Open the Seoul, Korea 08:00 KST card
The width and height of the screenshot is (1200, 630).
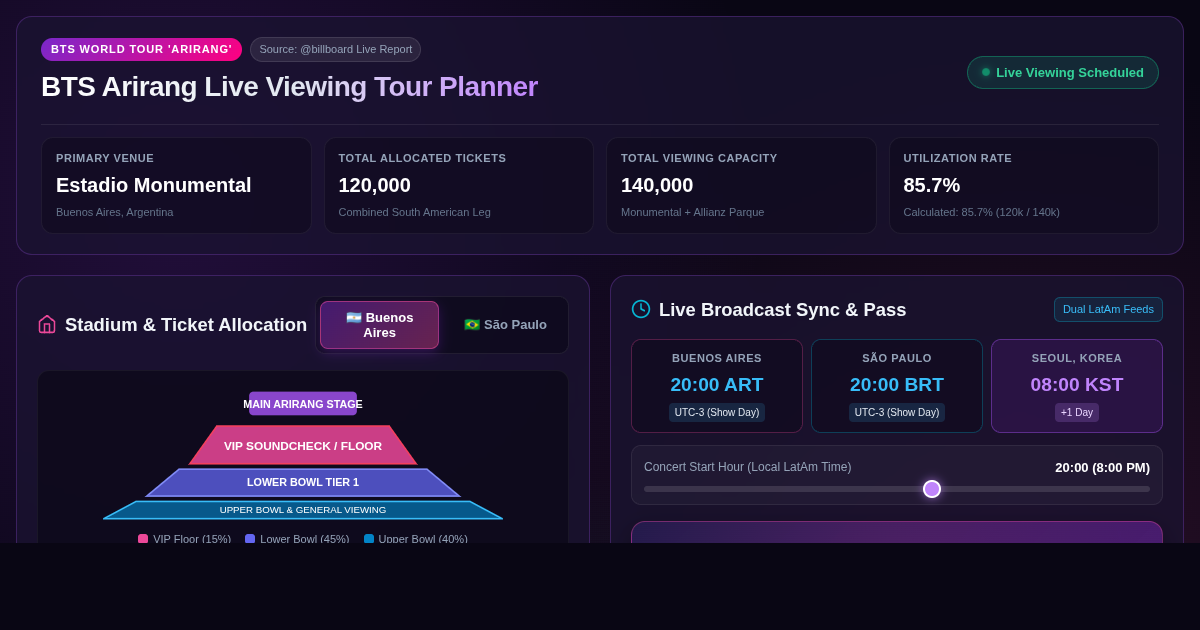[x=1077, y=386]
